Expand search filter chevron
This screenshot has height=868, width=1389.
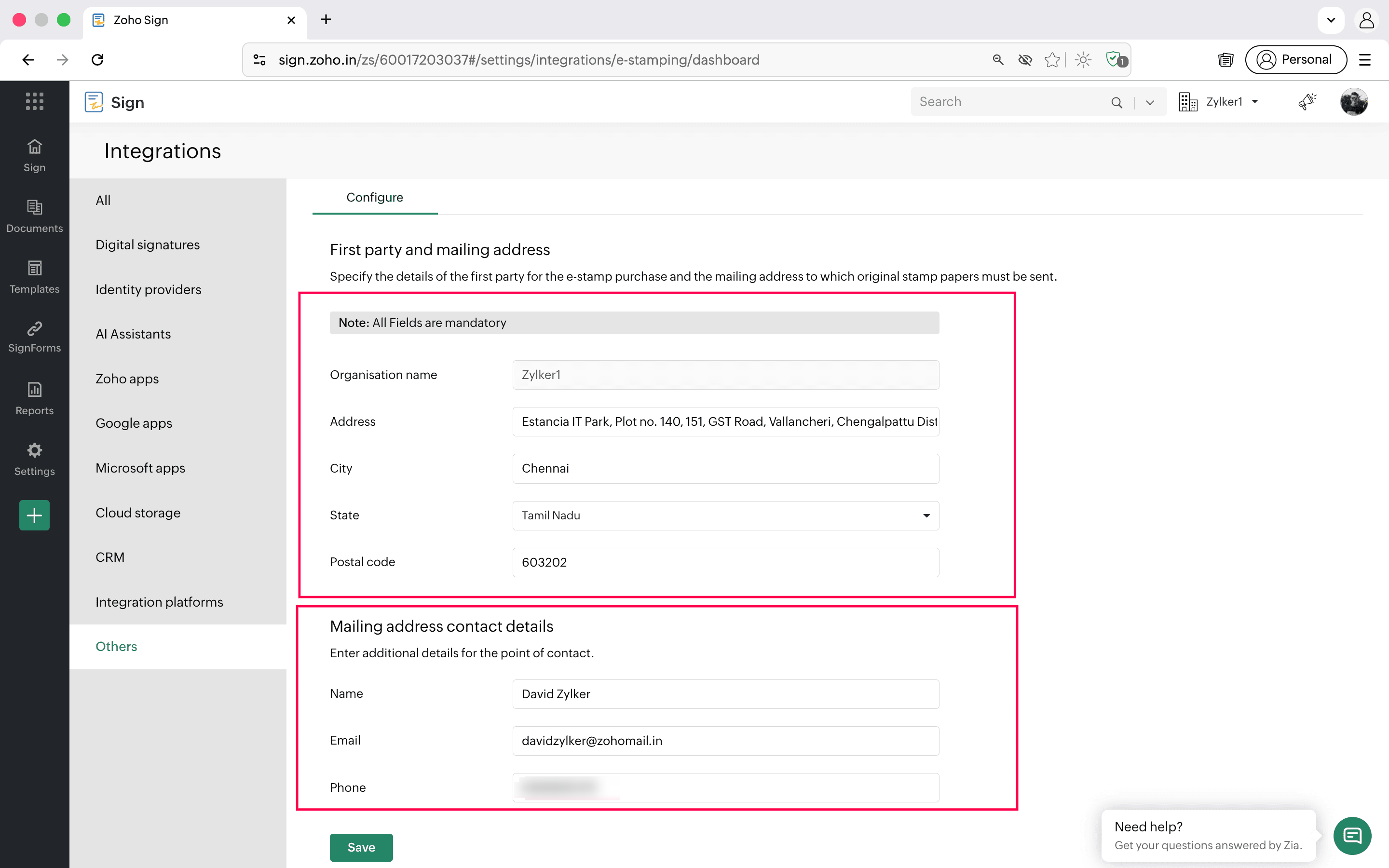tap(1150, 102)
